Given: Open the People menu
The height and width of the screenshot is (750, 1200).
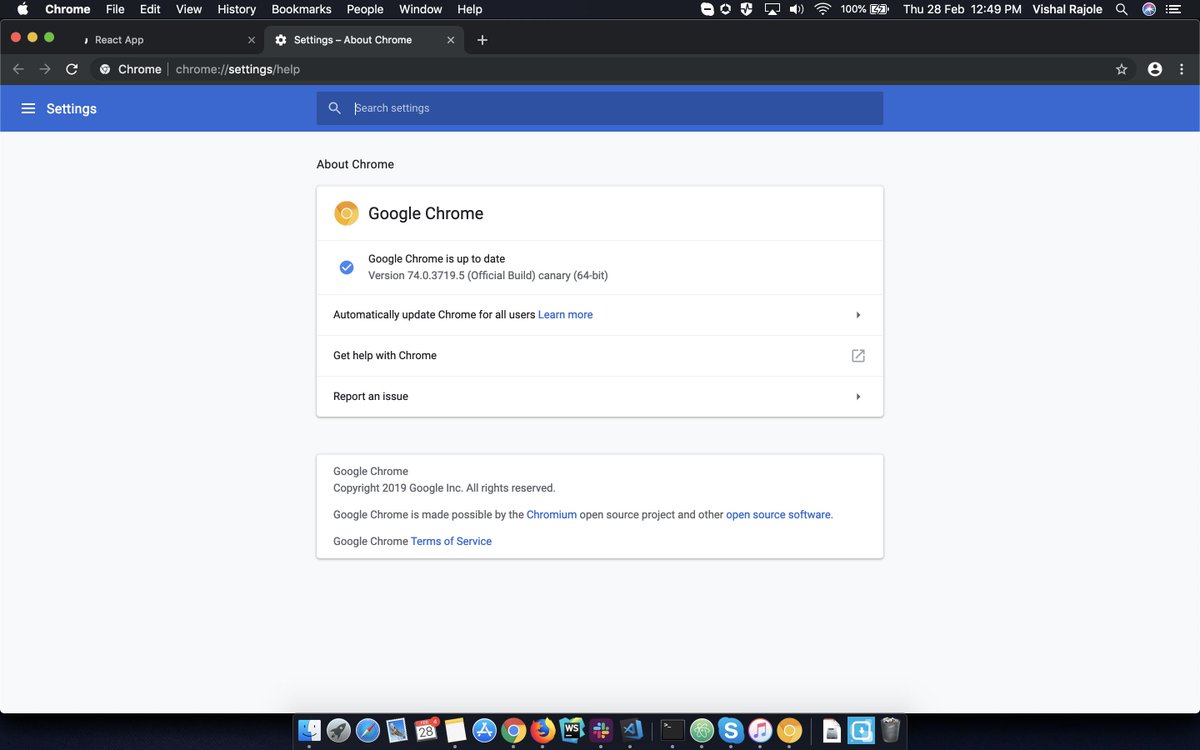Looking at the screenshot, I should pos(365,9).
